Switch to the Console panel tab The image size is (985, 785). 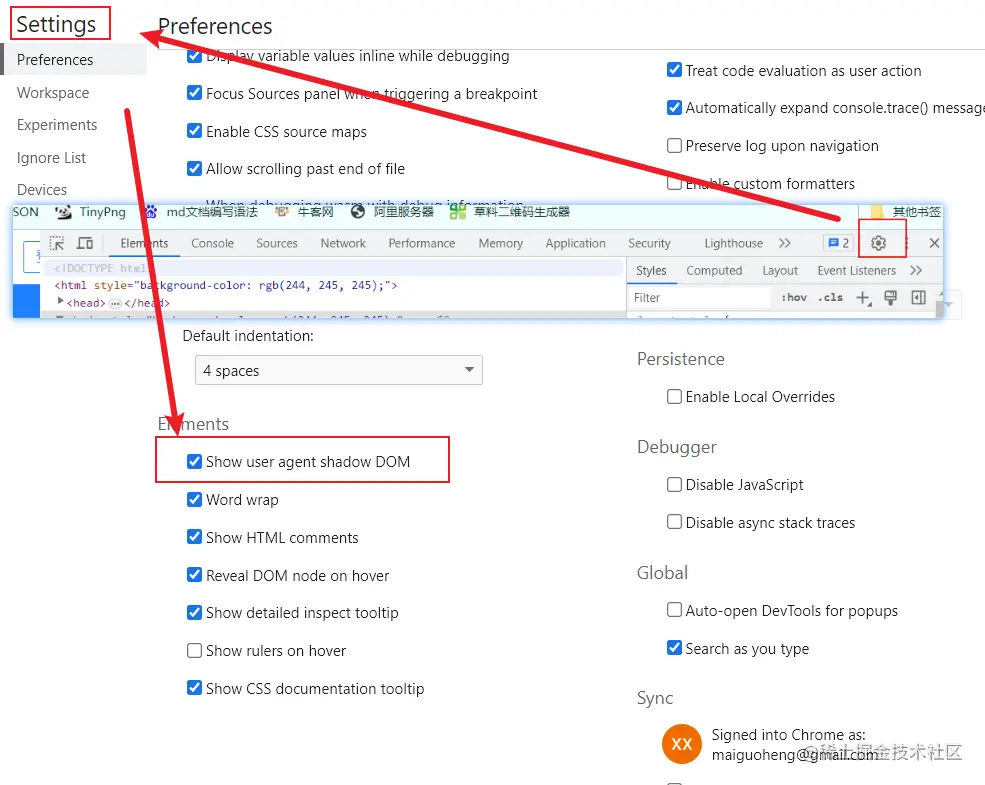click(x=212, y=243)
